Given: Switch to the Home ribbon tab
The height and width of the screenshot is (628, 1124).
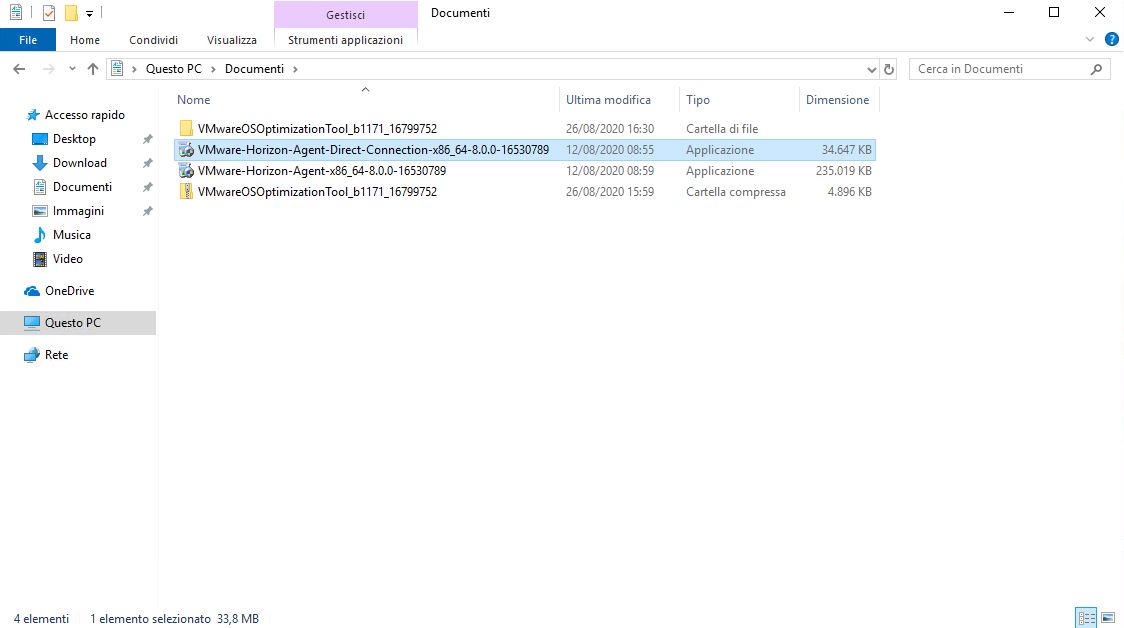Looking at the screenshot, I should [x=85, y=40].
